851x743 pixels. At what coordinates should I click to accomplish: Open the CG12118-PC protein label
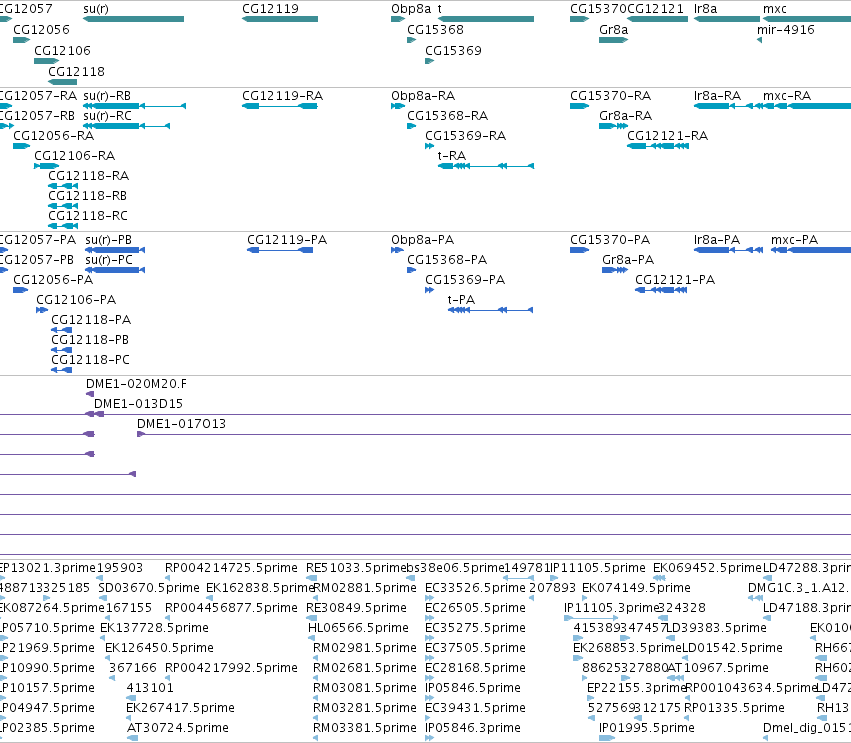click(90, 360)
